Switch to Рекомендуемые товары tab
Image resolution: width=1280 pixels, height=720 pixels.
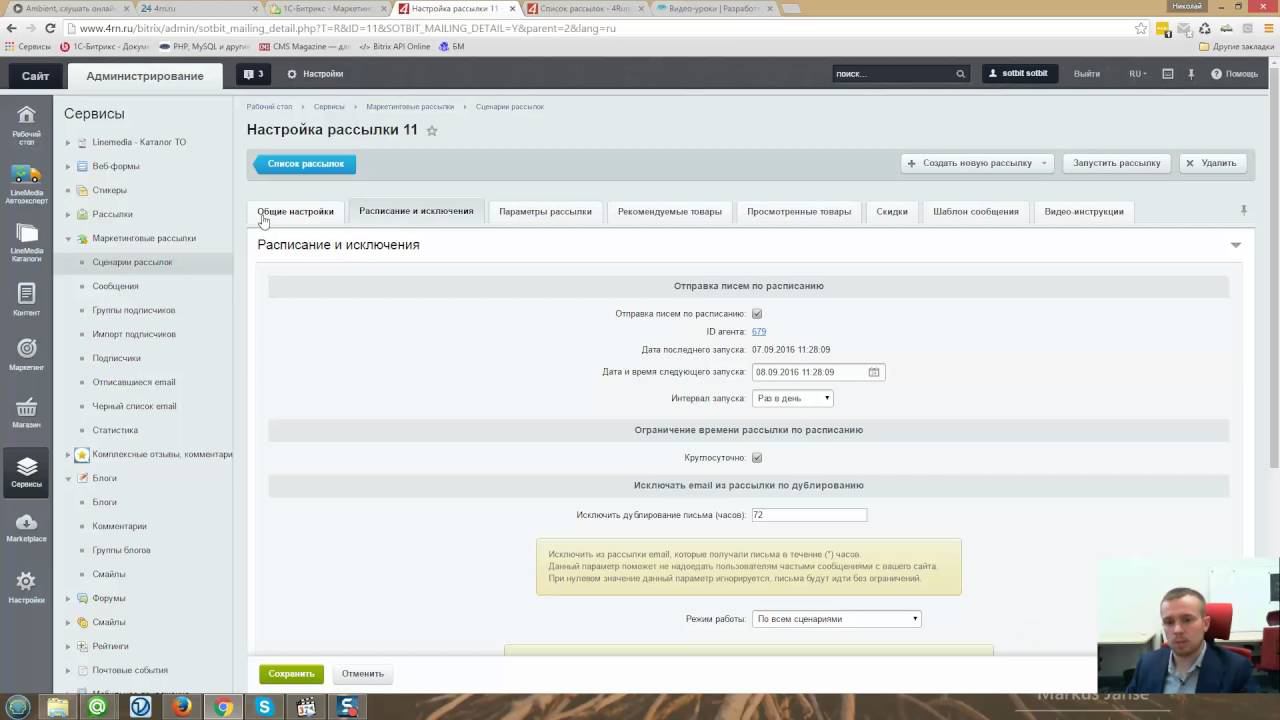[x=669, y=211]
